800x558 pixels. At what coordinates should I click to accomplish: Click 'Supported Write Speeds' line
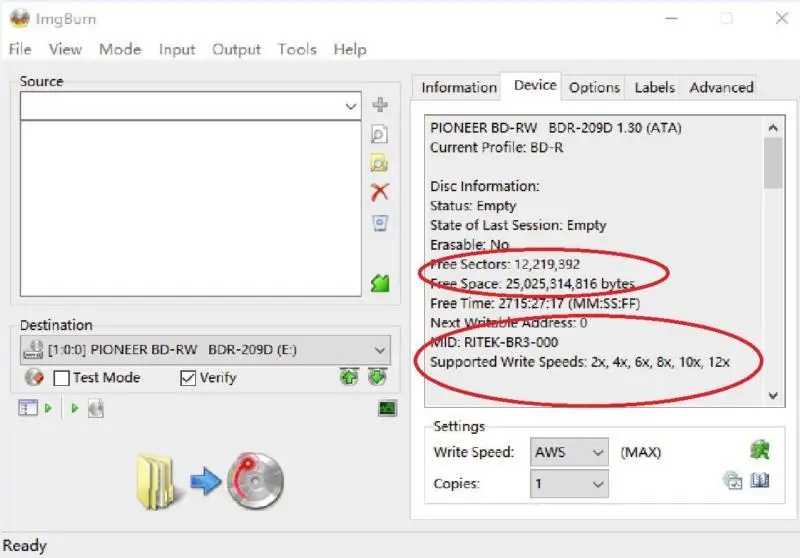pos(580,362)
